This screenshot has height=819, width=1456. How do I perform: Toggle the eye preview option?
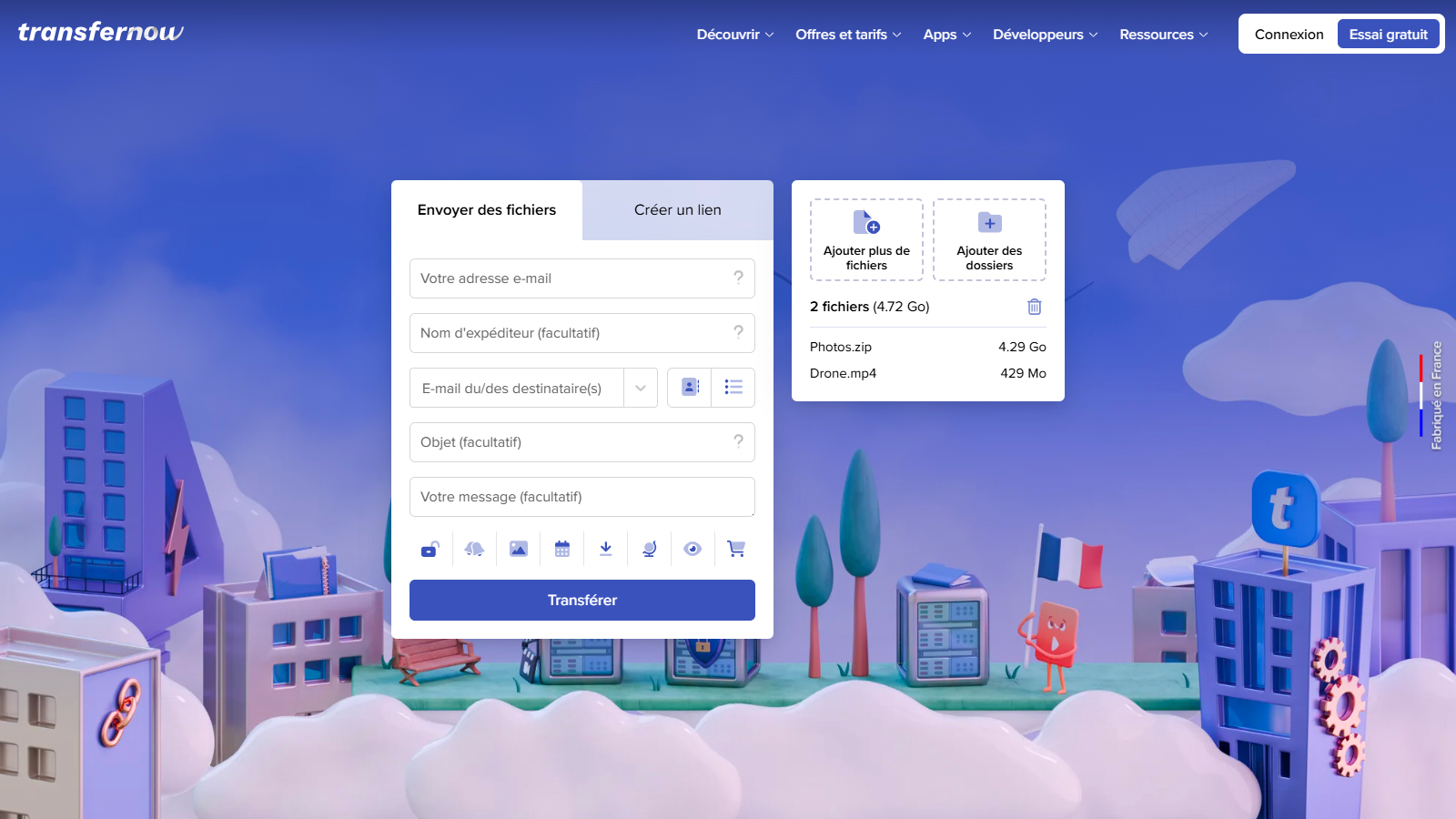(x=693, y=549)
